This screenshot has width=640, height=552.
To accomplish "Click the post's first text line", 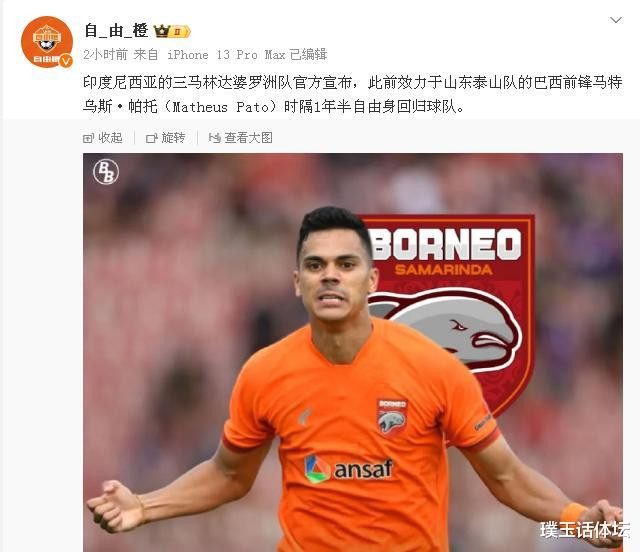I will [x=353, y=83].
